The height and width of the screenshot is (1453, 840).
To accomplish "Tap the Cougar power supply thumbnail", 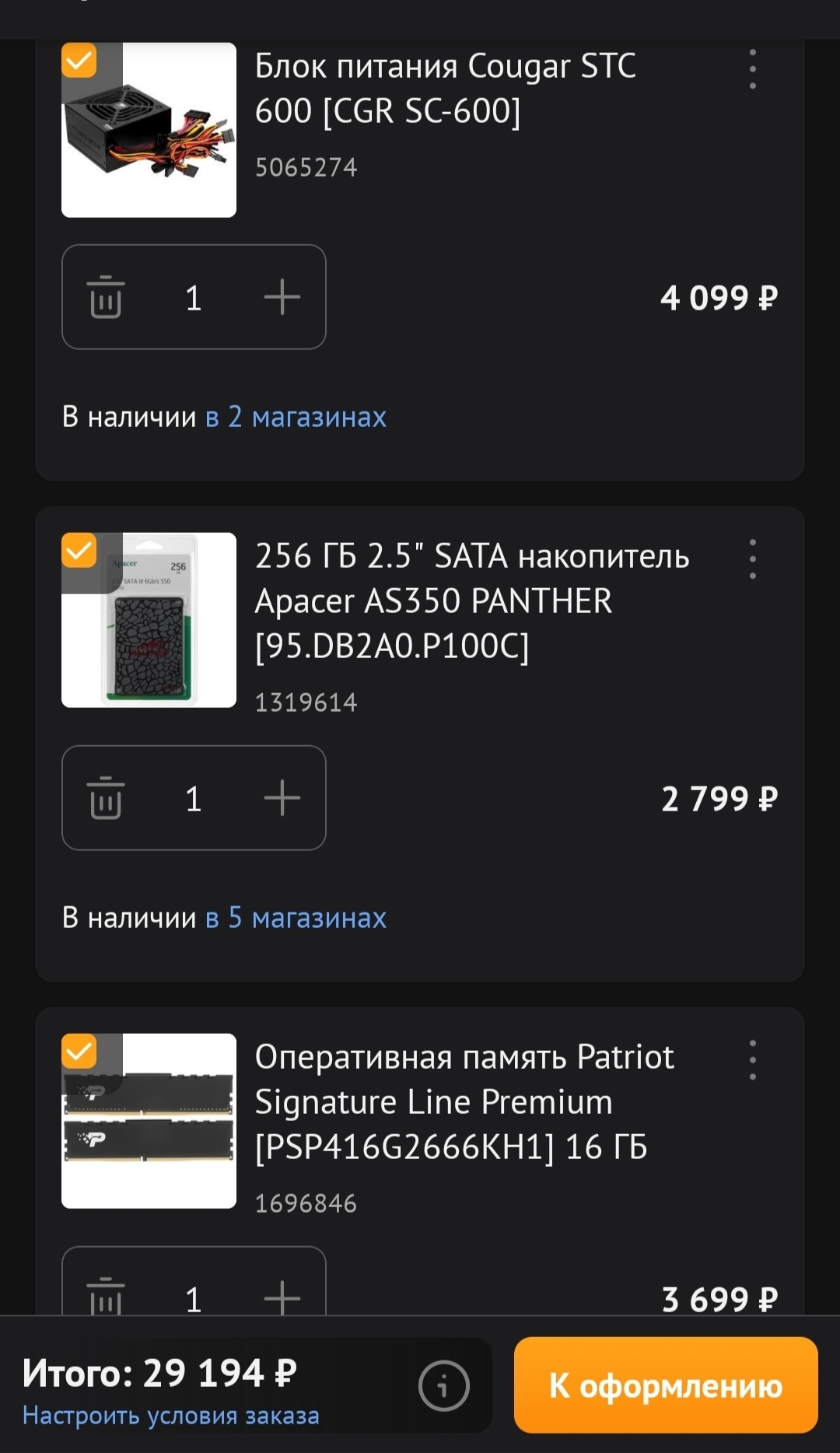I will tap(149, 130).
